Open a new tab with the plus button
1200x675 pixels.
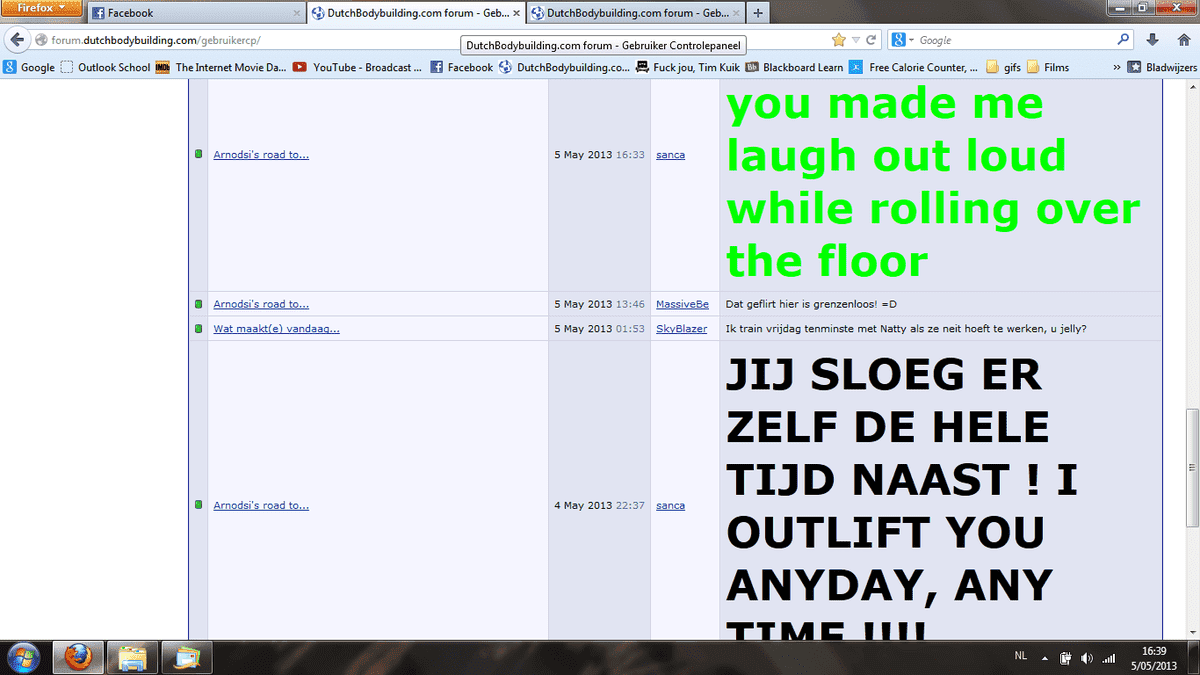[x=757, y=13]
